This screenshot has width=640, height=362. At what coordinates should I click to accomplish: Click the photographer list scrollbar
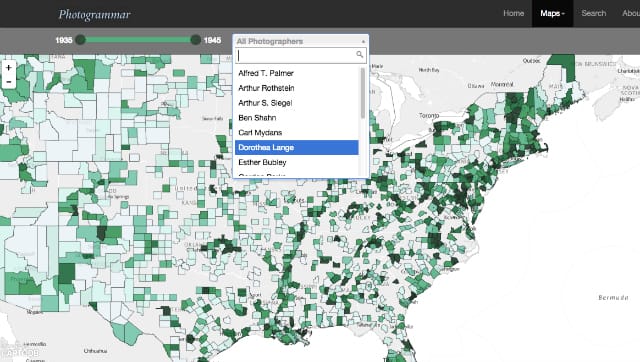(363, 93)
